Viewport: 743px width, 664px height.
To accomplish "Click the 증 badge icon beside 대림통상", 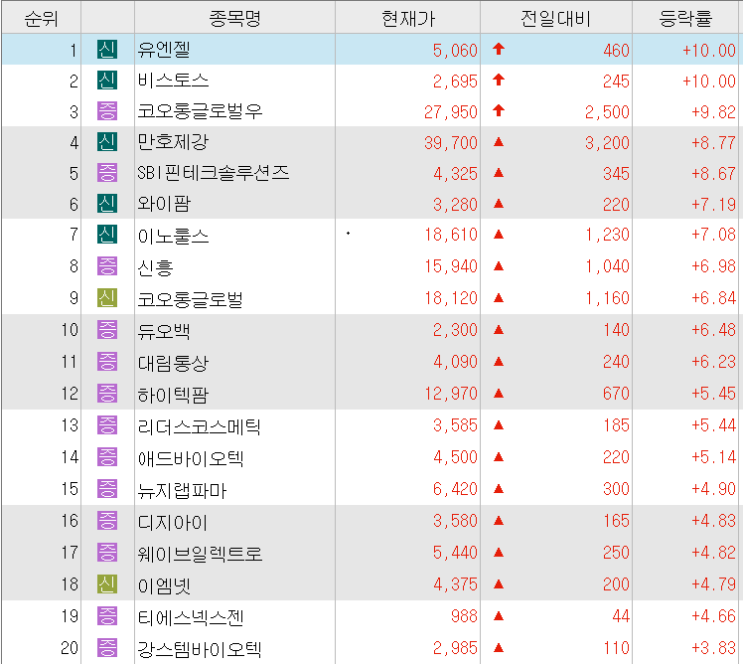I will click(107, 362).
